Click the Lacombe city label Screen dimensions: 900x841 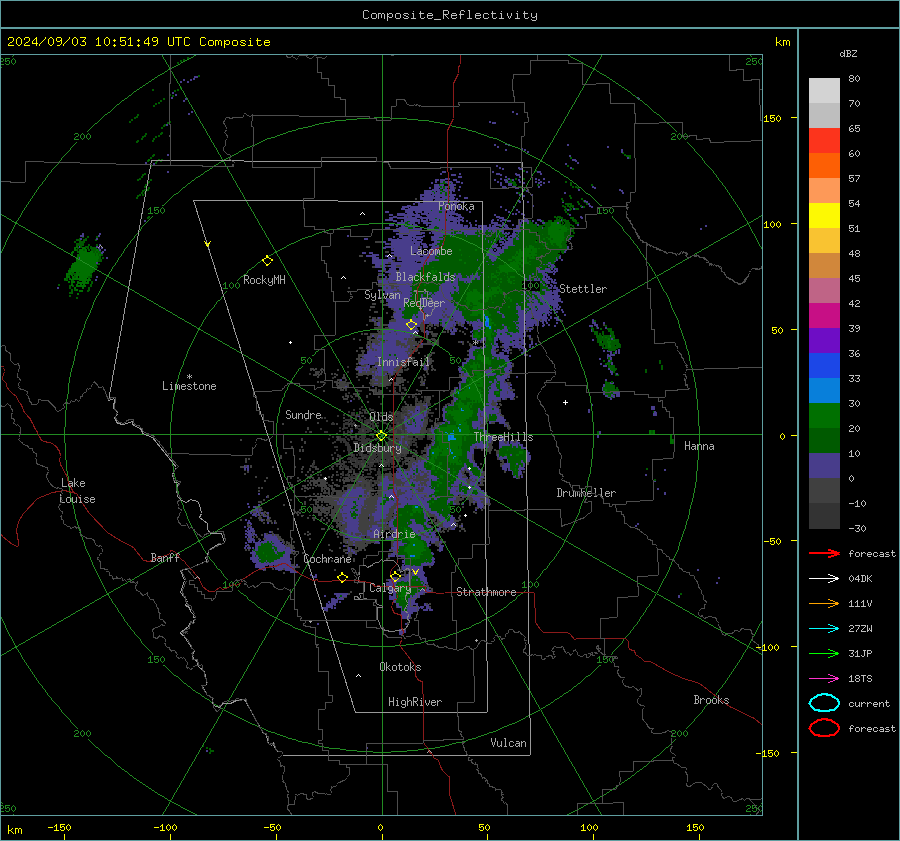tap(431, 251)
